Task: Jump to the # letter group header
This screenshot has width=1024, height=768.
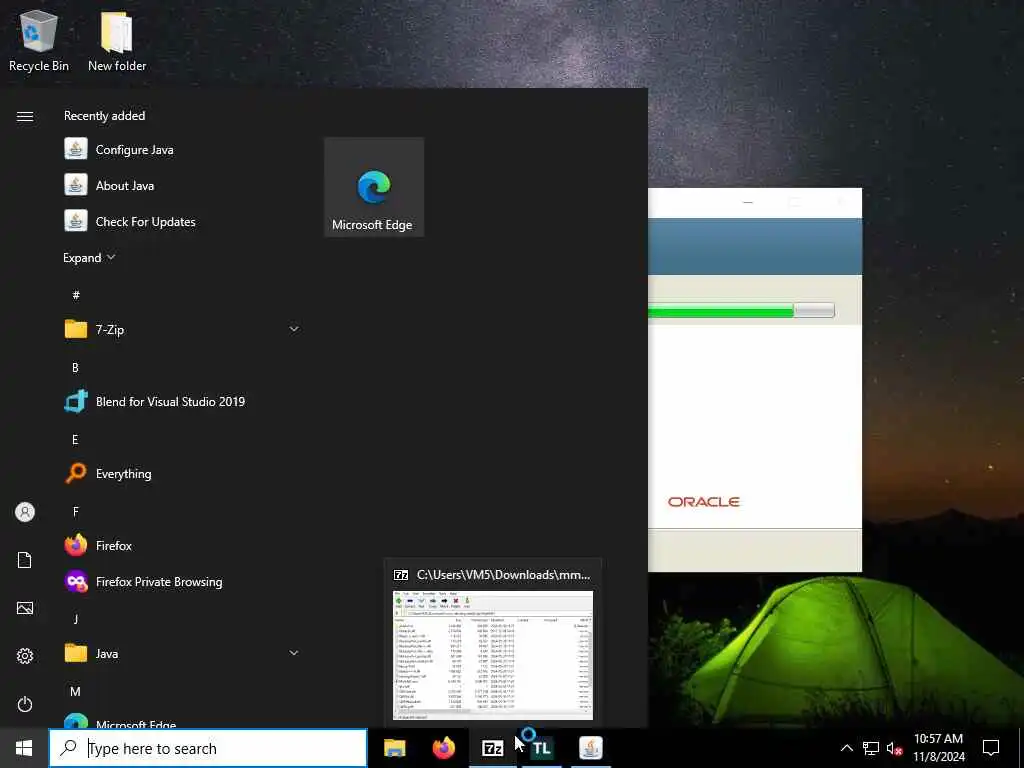Action: tap(76, 295)
